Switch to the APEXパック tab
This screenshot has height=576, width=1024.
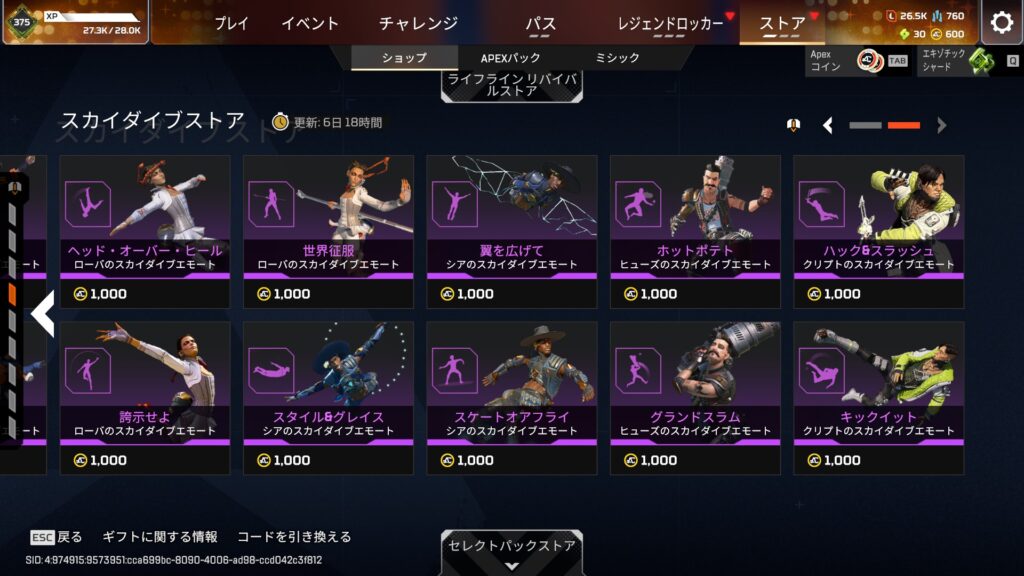pos(511,58)
